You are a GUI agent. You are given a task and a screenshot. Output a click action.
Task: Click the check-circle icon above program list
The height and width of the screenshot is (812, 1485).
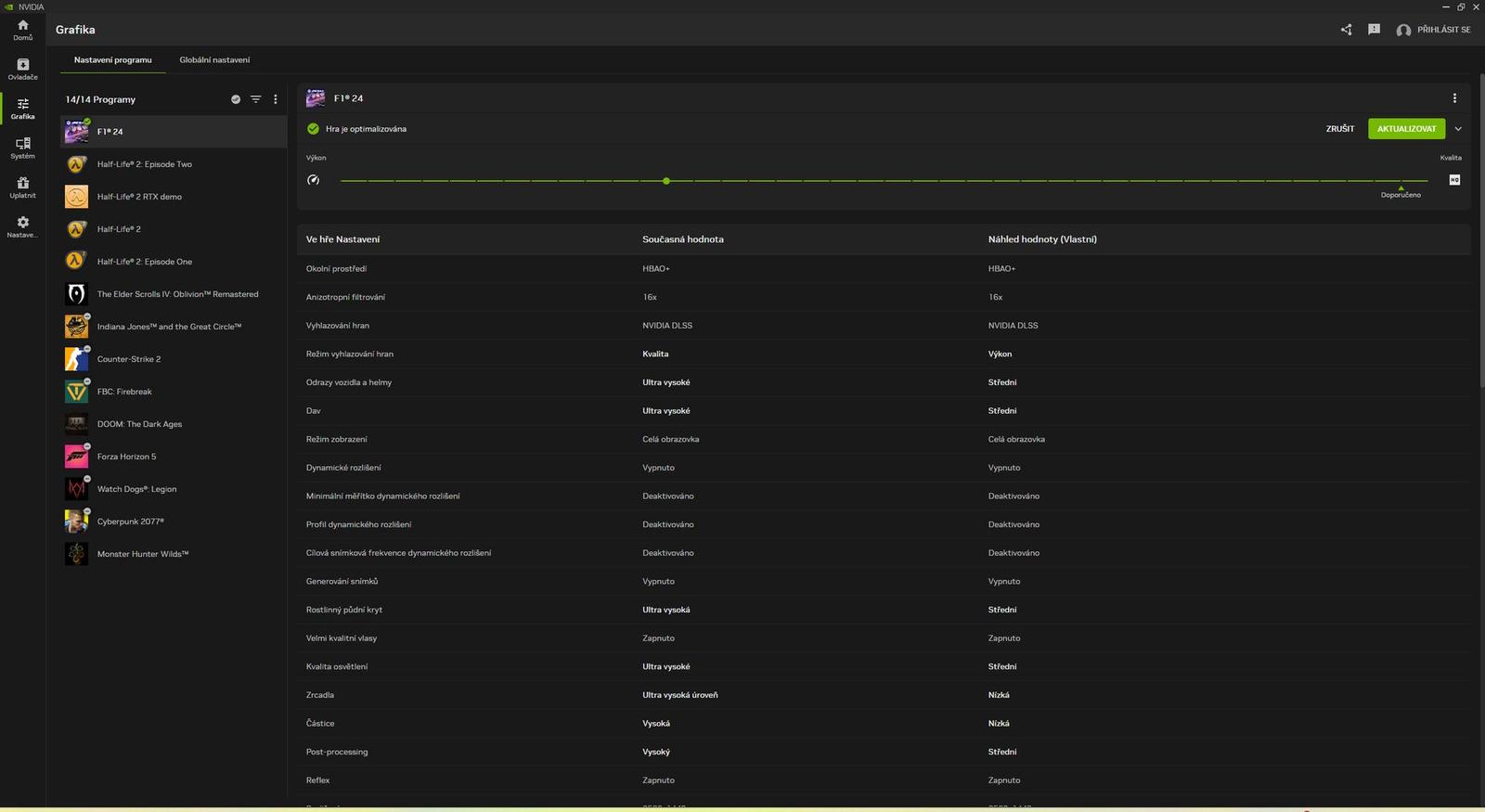pos(236,99)
